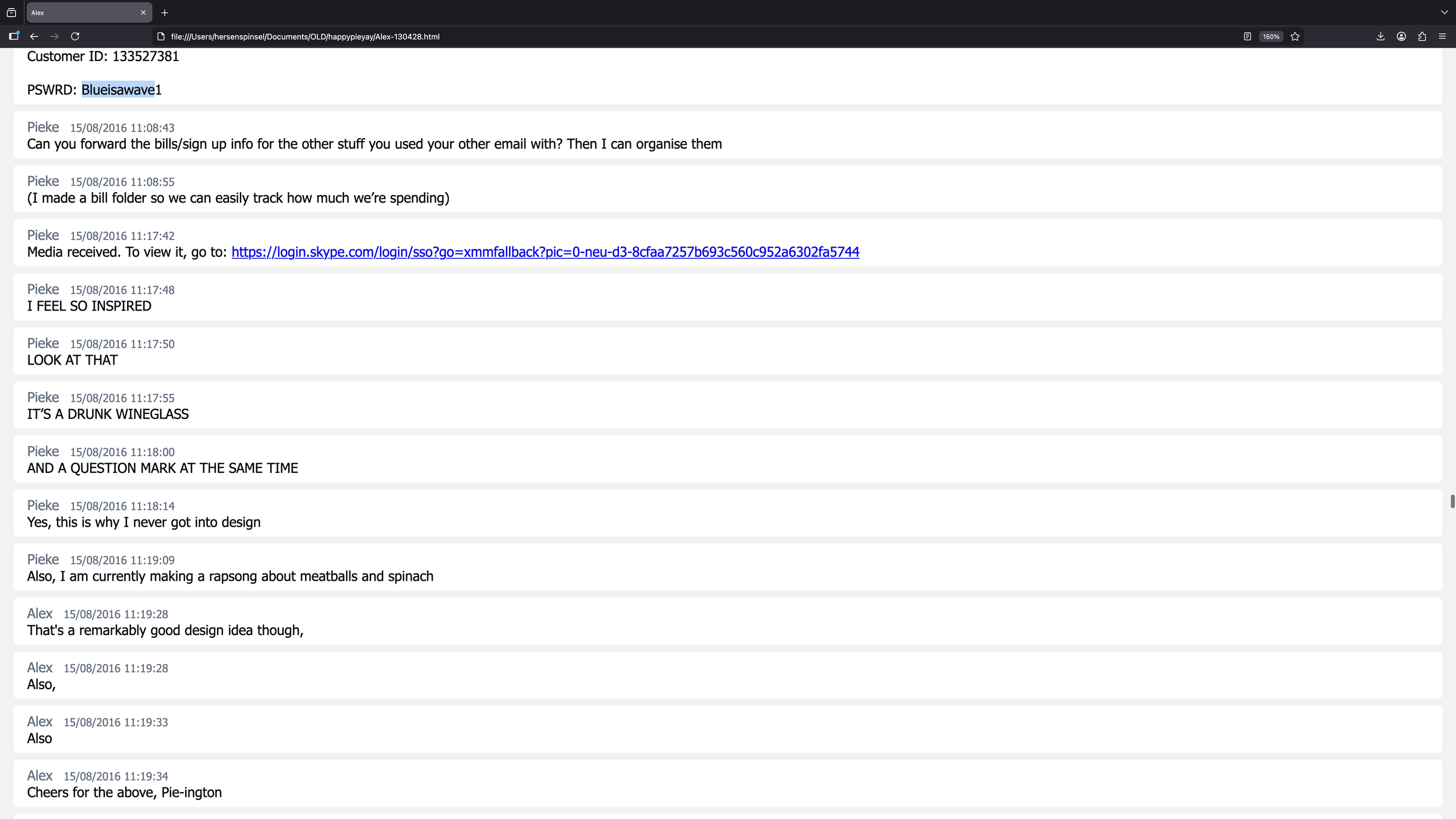Viewport: 1456px width, 819px height.
Task: Open the downloads panel
Action: tap(1380, 36)
